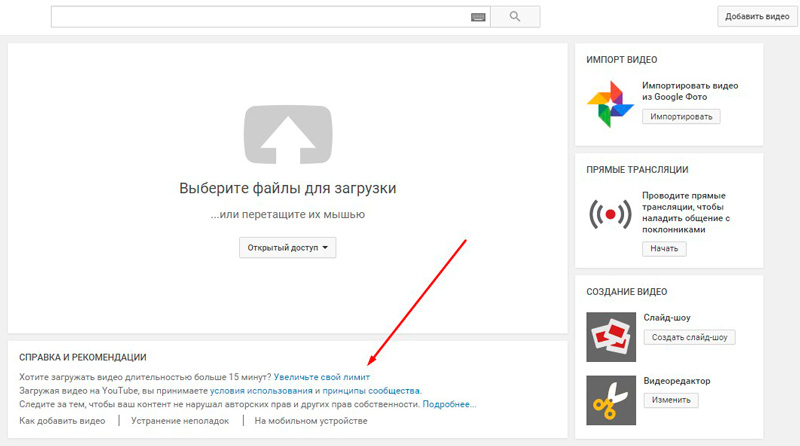The height and width of the screenshot is (446, 800).
Task: Click the Слайд-шоу title text
Action: [667, 317]
